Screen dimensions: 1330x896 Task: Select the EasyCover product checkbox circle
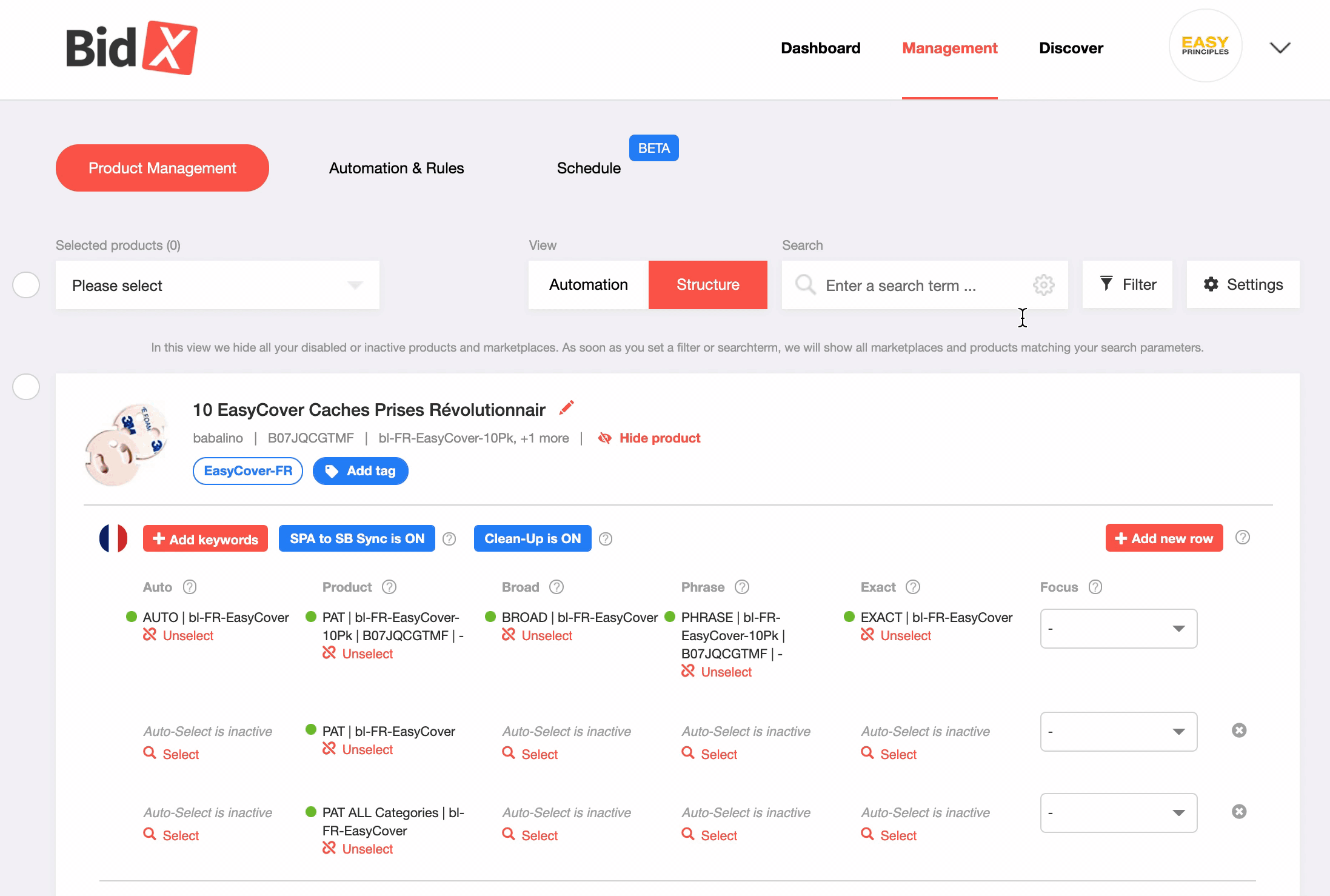coord(26,387)
